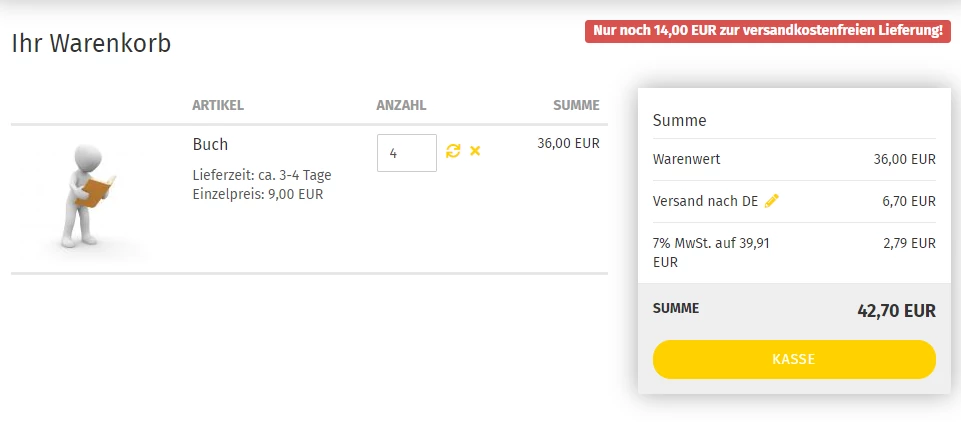This screenshot has width=961, height=422.
Task: Focus the quantity field showing 4
Action: pyautogui.click(x=407, y=153)
